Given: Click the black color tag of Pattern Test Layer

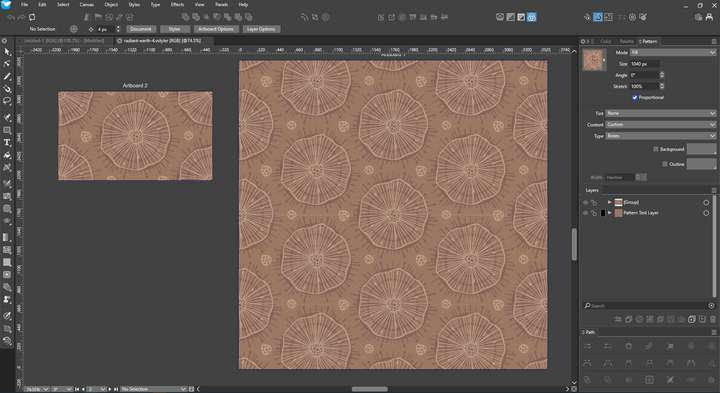Looking at the screenshot, I should pos(603,213).
